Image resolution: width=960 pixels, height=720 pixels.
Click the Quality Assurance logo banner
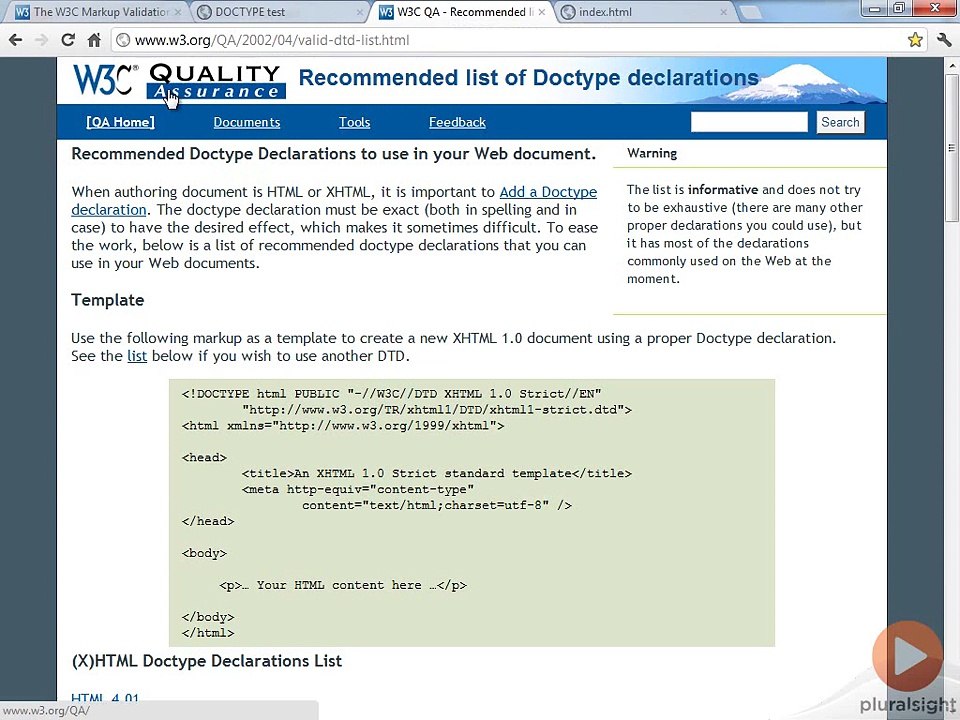[216, 81]
